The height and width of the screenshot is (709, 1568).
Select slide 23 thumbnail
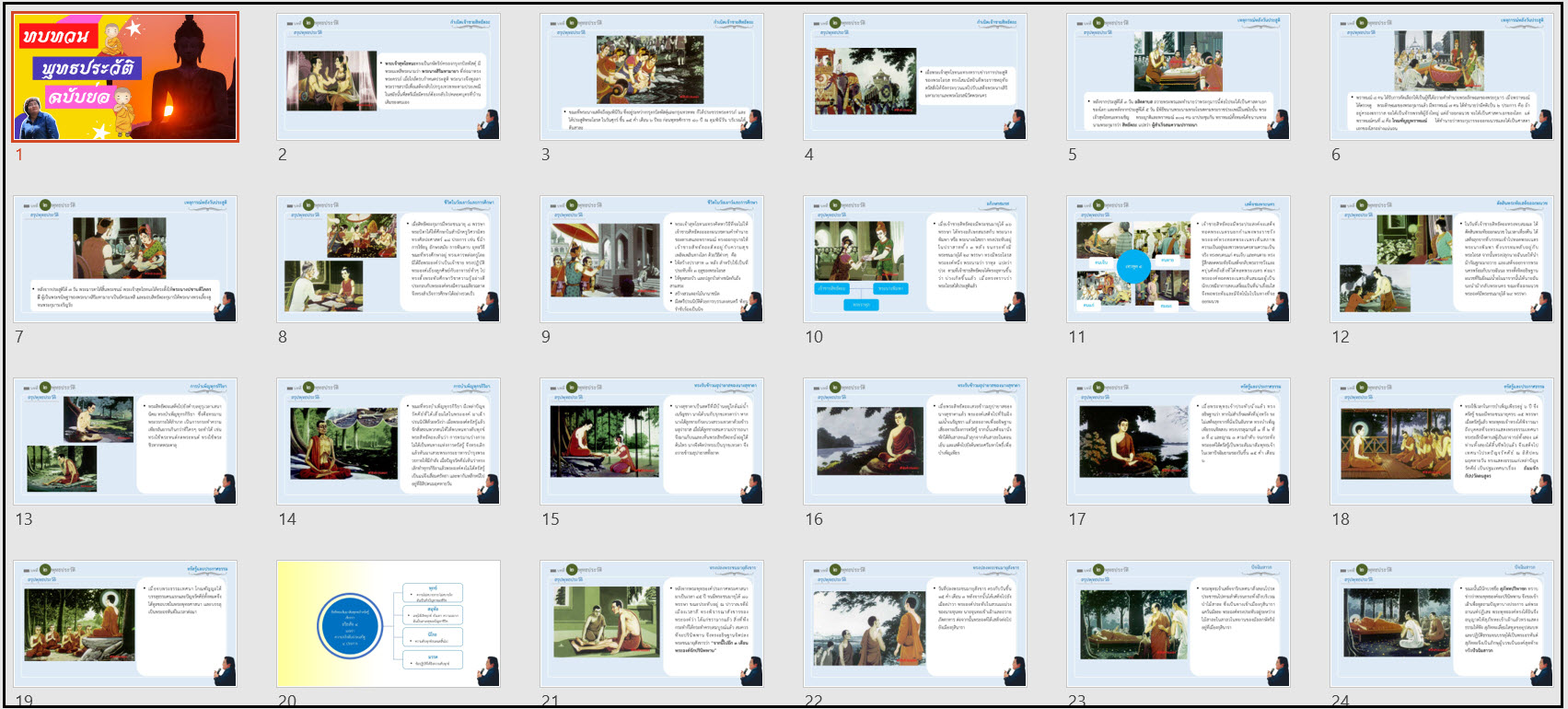(1179, 623)
